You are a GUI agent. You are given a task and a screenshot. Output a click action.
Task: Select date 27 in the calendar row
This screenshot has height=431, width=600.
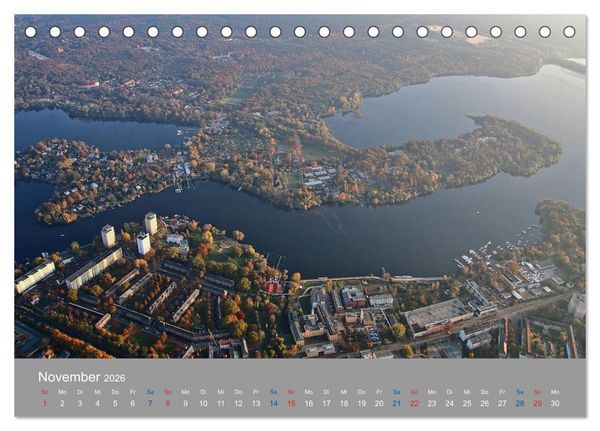[x=502, y=403]
